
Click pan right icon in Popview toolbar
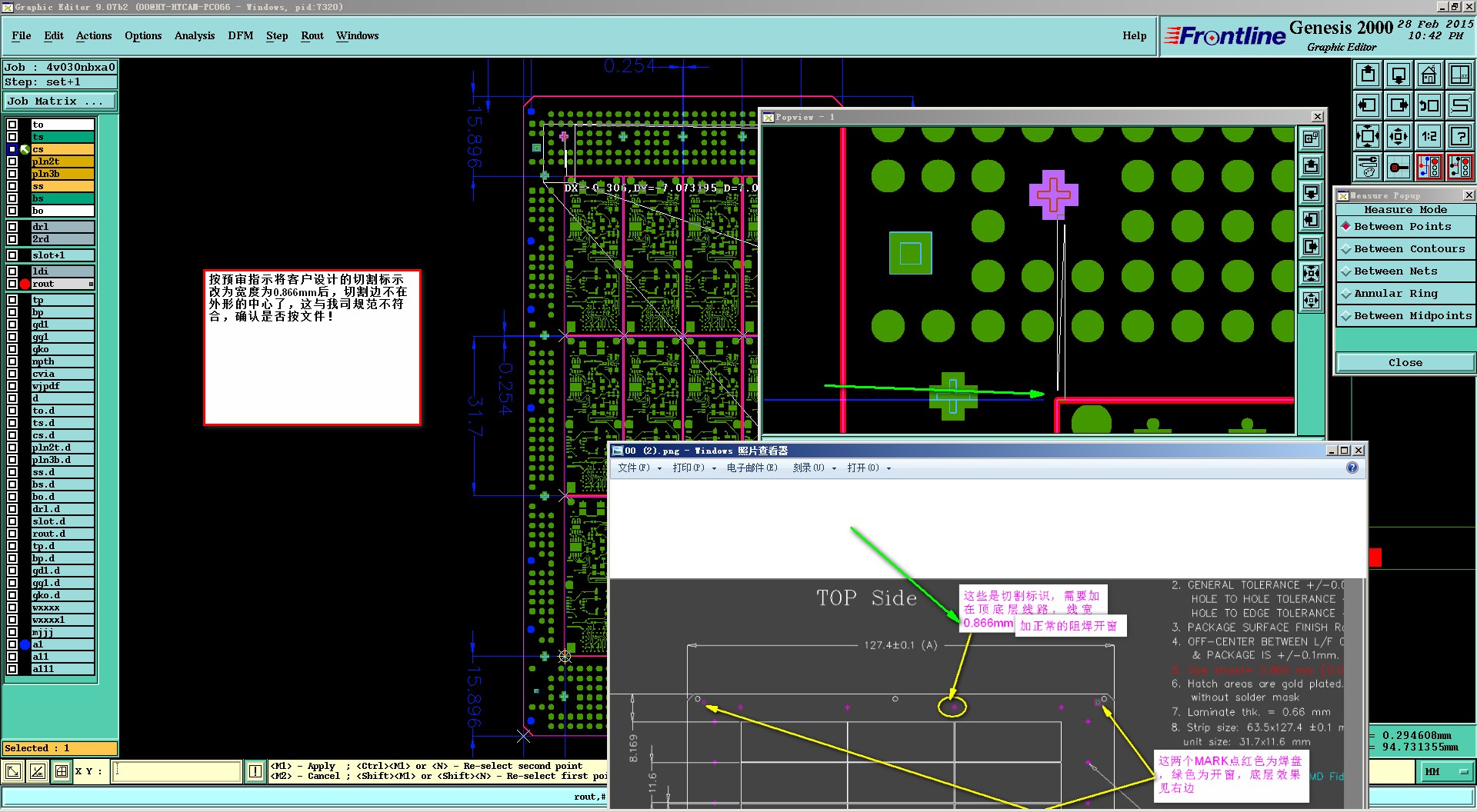[1312, 247]
